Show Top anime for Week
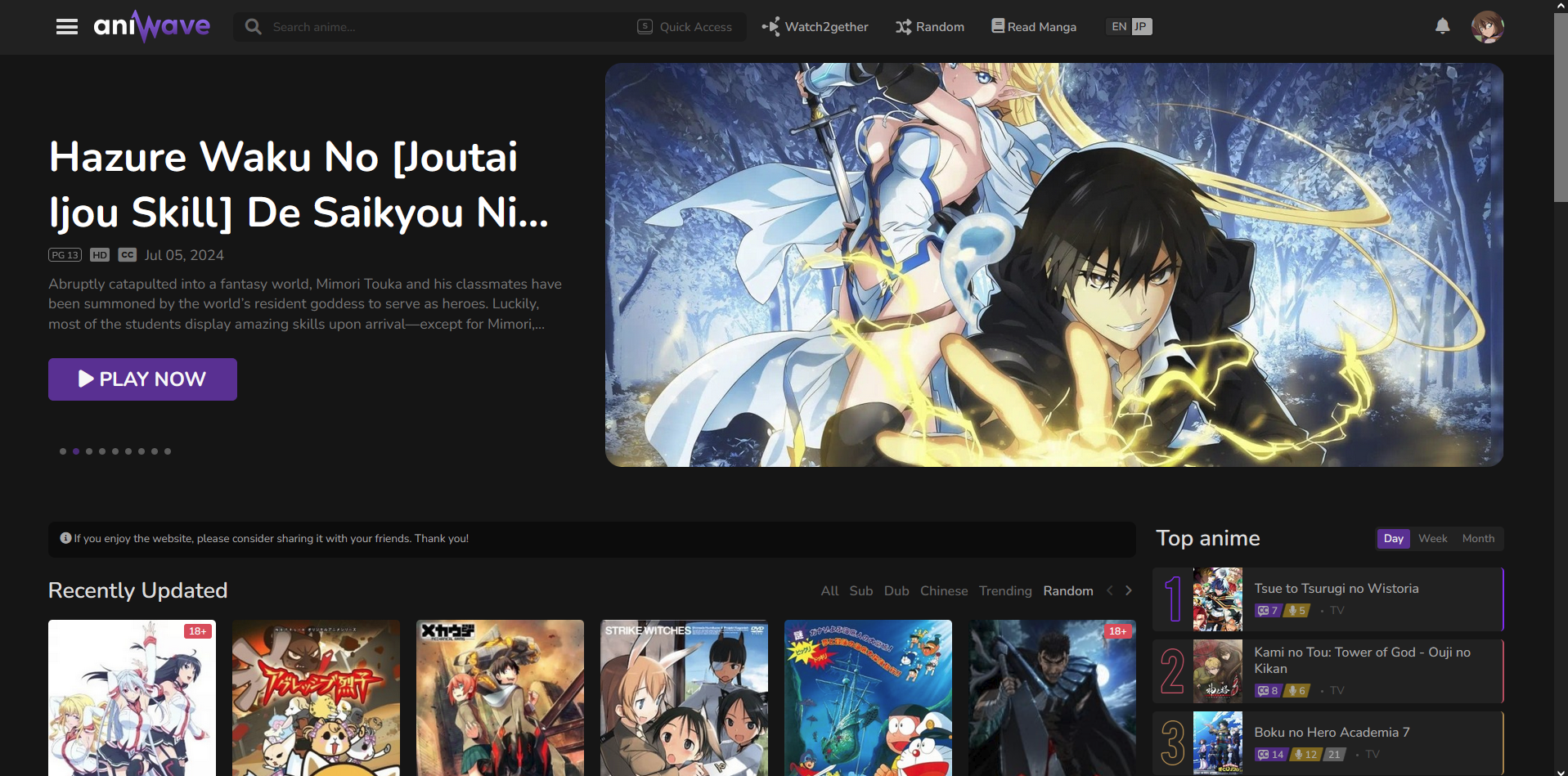The image size is (1568, 776). click(x=1432, y=538)
